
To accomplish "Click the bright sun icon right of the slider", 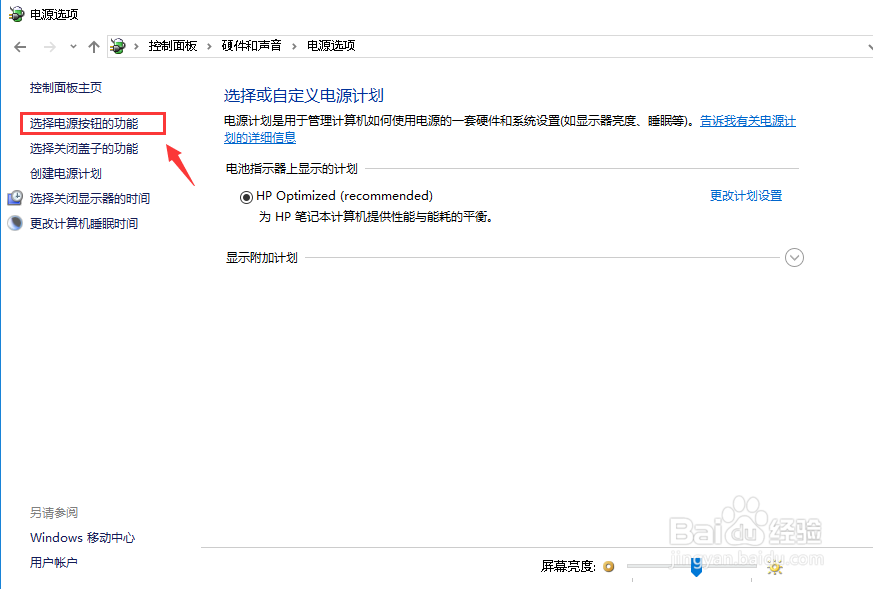I will [775, 566].
